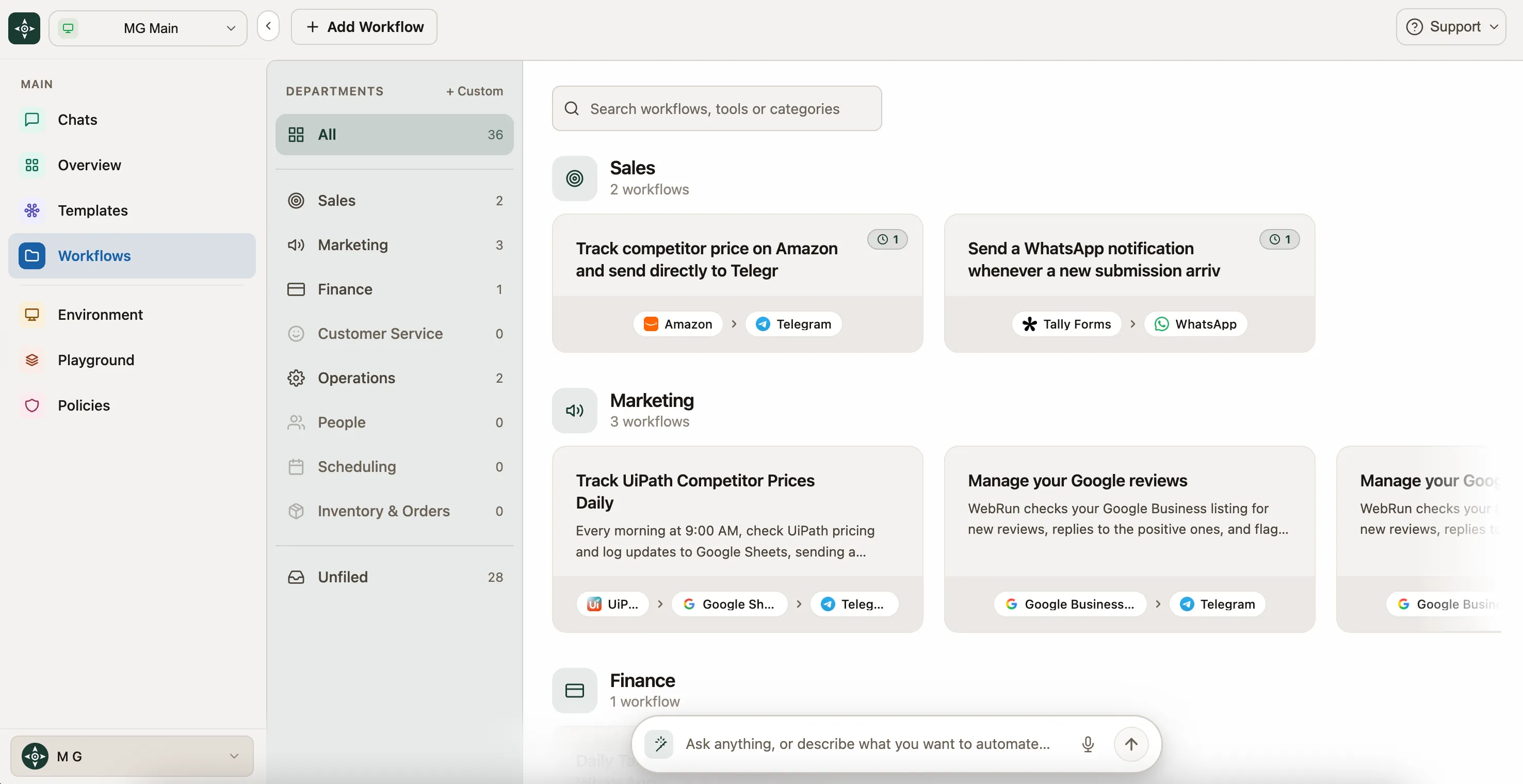Image resolution: width=1523 pixels, height=784 pixels.
Task: Click the send arrow button in prompt bar
Action: 1131,744
